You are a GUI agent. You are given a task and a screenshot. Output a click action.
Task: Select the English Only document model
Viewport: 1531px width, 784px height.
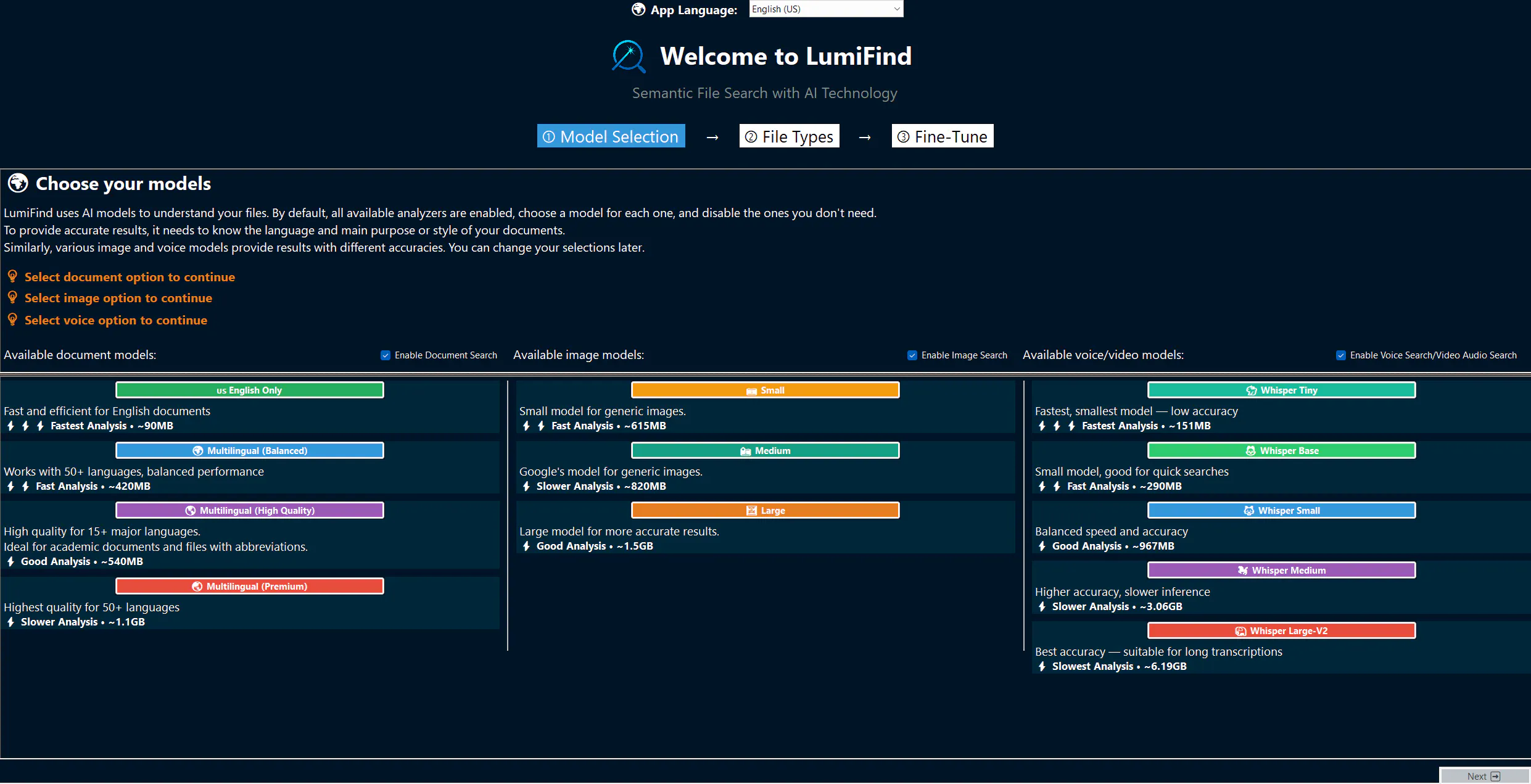pyautogui.click(x=249, y=390)
